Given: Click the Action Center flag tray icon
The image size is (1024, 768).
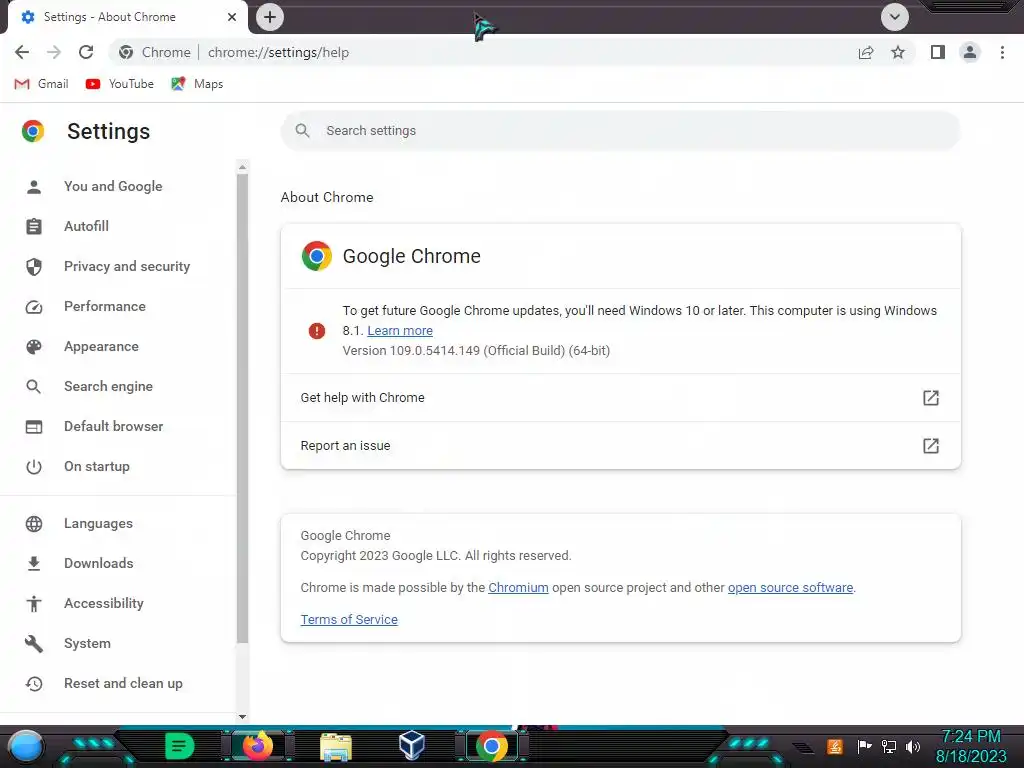Looking at the screenshot, I should pyautogui.click(x=865, y=746).
